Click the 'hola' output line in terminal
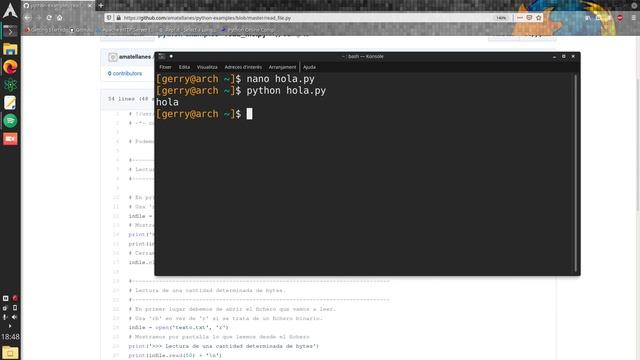The height and width of the screenshot is (360, 640). point(167,102)
